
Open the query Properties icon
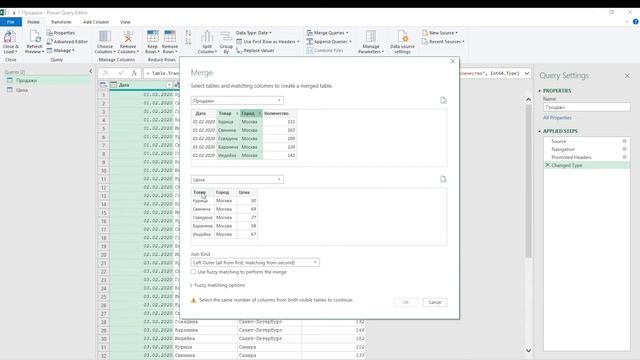(49, 33)
